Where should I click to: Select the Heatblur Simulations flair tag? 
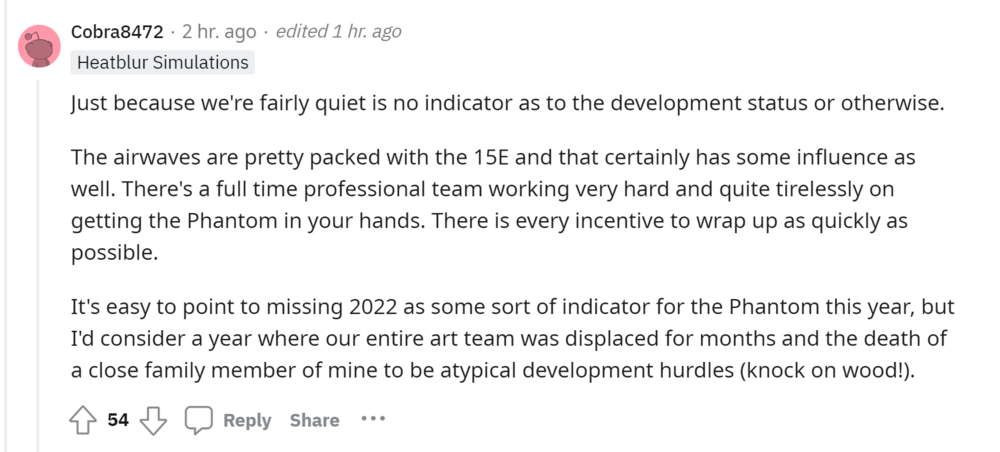coord(162,62)
